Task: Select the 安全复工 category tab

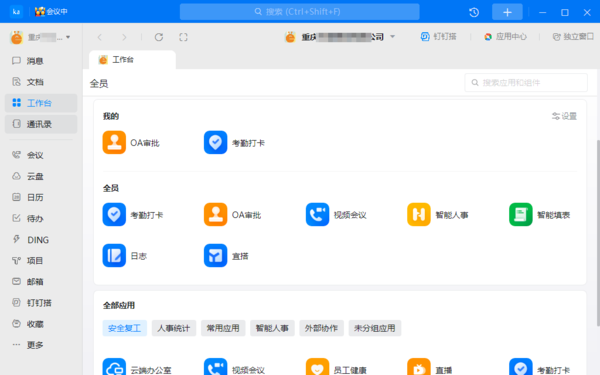Action: click(124, 328)
